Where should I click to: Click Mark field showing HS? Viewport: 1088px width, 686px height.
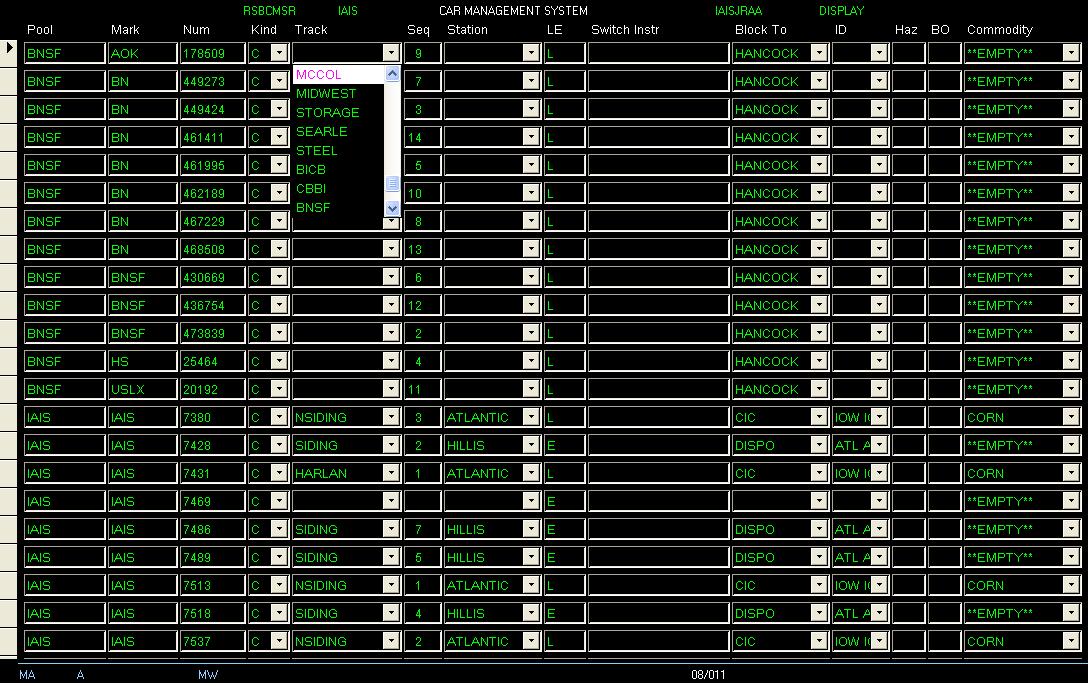(142, 361)
